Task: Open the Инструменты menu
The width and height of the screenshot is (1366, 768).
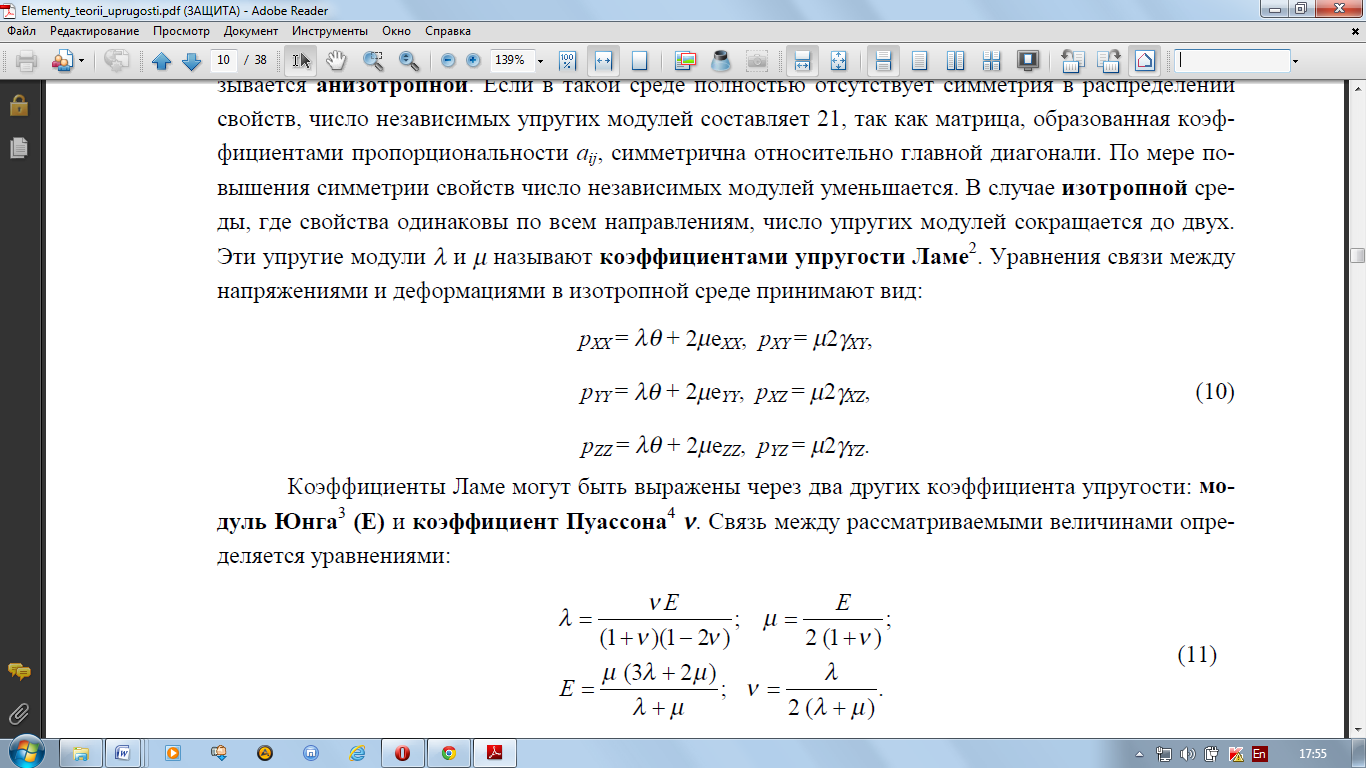Action: [329, 31]
